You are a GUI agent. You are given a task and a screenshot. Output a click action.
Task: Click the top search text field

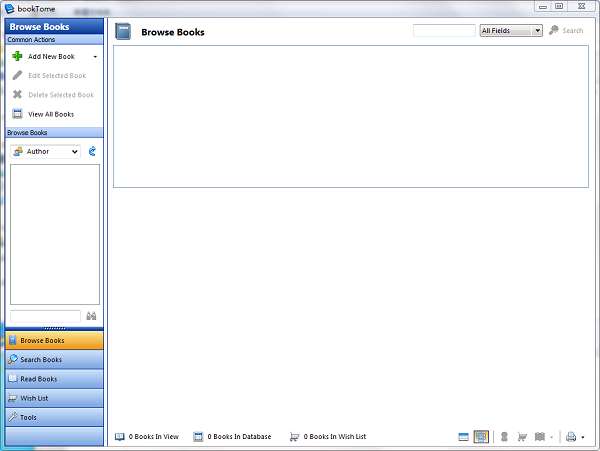[x=444, y=31]
